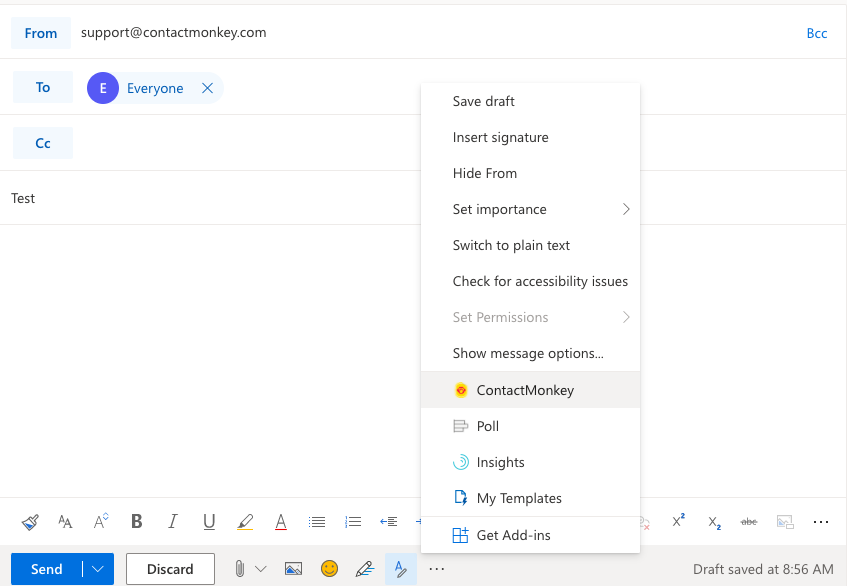Launch the ContactMonkey add-in
The width and height of the screenshot is (847, 586).
click(530, 390)
